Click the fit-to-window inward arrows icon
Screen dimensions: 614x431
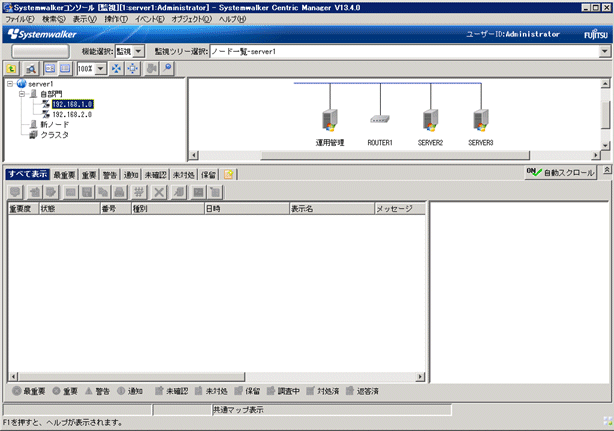point(116,69)
